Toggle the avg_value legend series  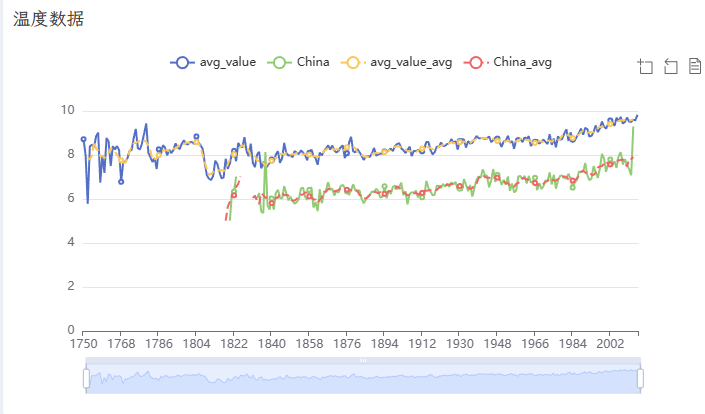213,62
